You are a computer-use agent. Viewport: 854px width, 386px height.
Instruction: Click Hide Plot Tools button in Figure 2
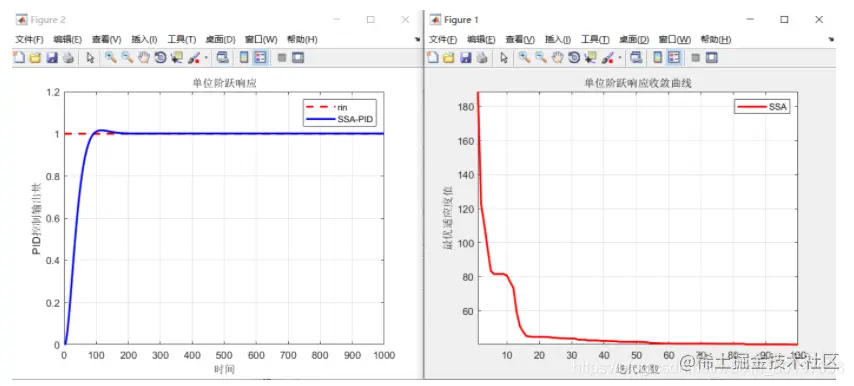click(282, 57)
